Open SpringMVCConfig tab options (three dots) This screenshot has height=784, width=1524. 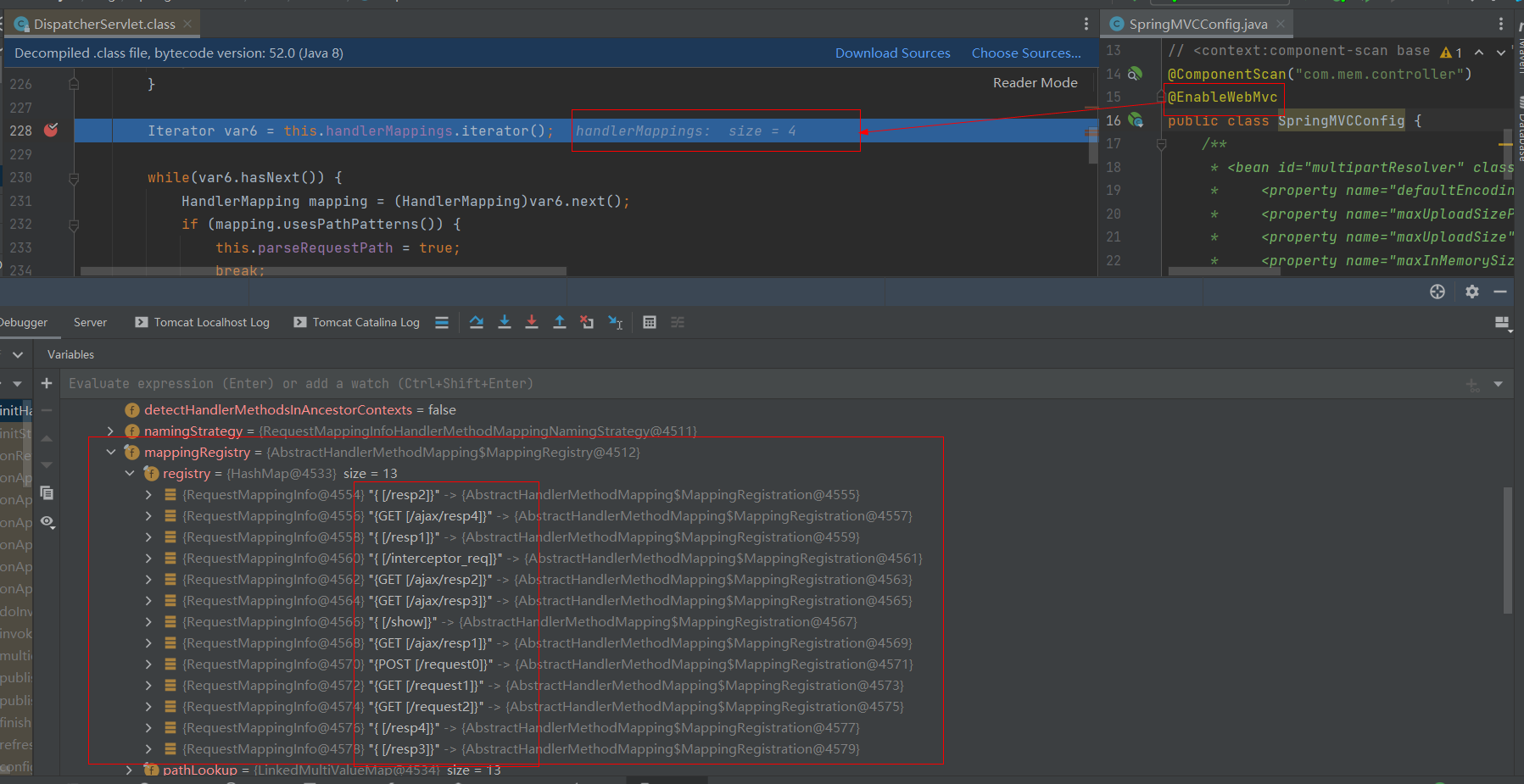click(1501, 24)
